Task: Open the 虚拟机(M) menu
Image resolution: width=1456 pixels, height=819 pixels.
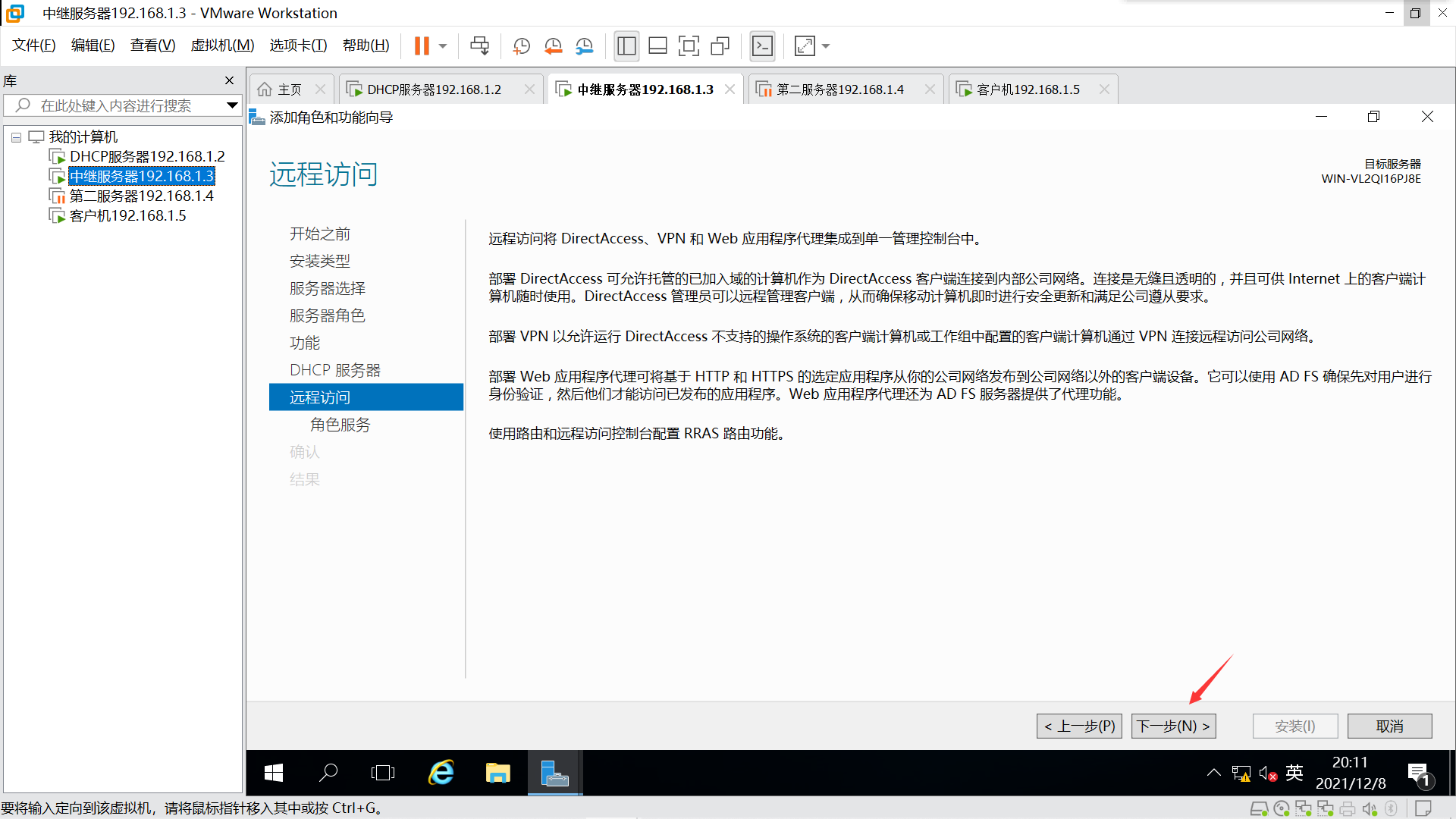Action: tap(222, 45)
